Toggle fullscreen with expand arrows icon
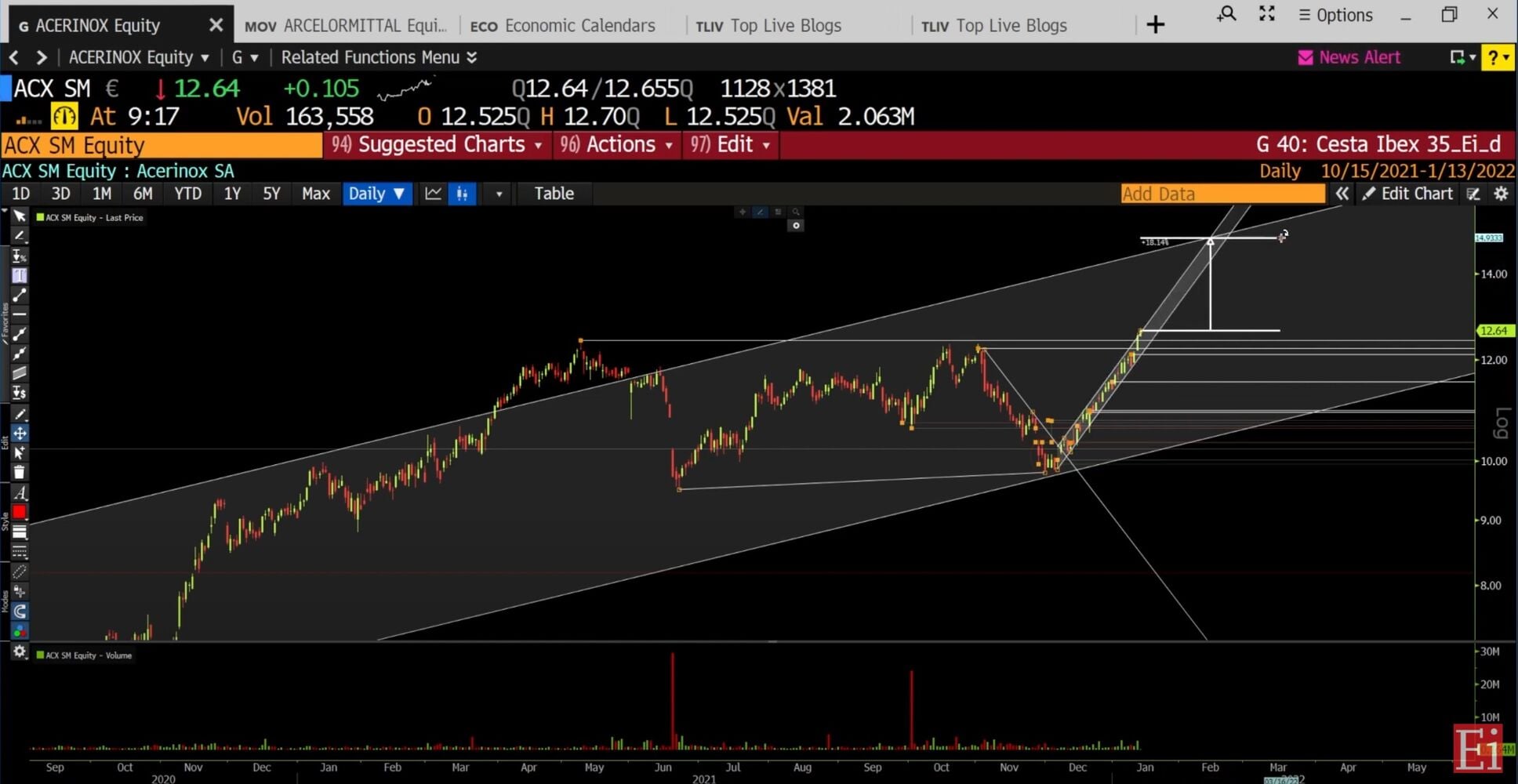Image resolution: width=1518 pixels, height=784 pixels. pyautogui.click(x=1267, y=14)
